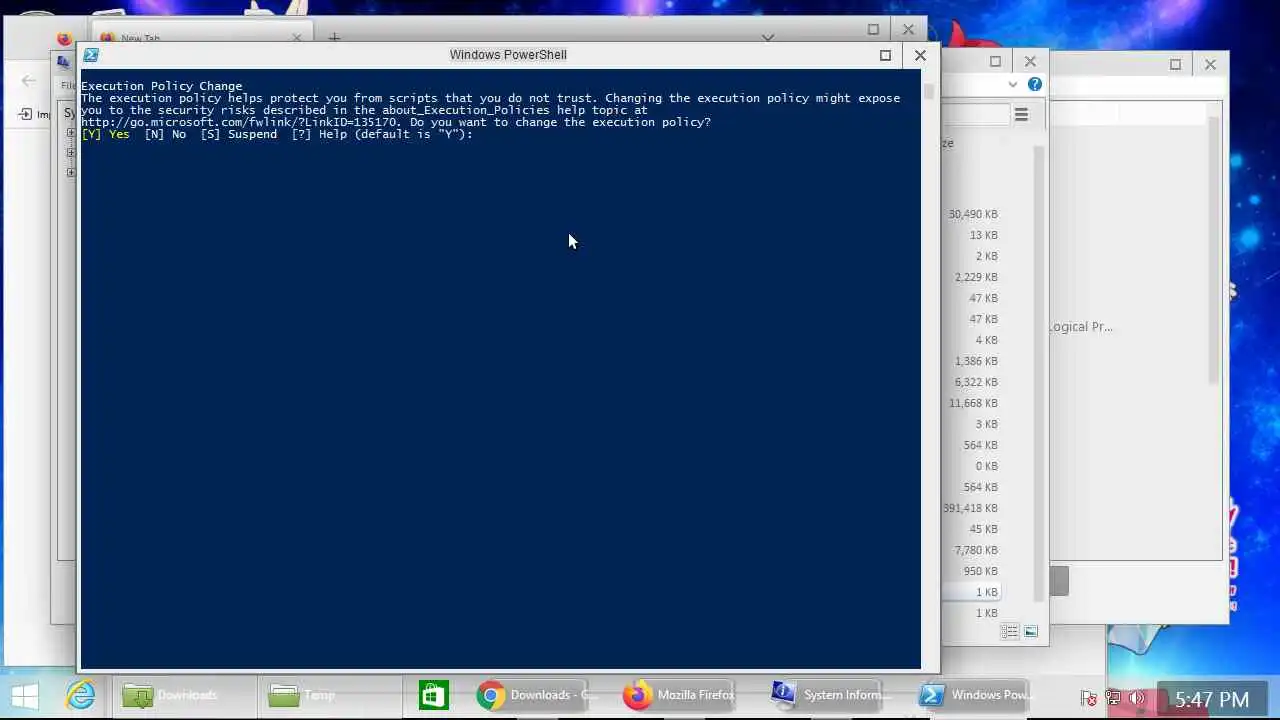Click the Action Center flag tray icon
This screenshot has height=720, width=1280.
pos(1089,698)
